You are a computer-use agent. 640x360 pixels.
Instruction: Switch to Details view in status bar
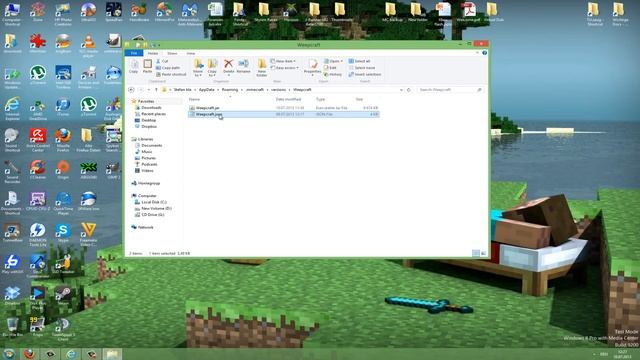[x=476, y=253]
